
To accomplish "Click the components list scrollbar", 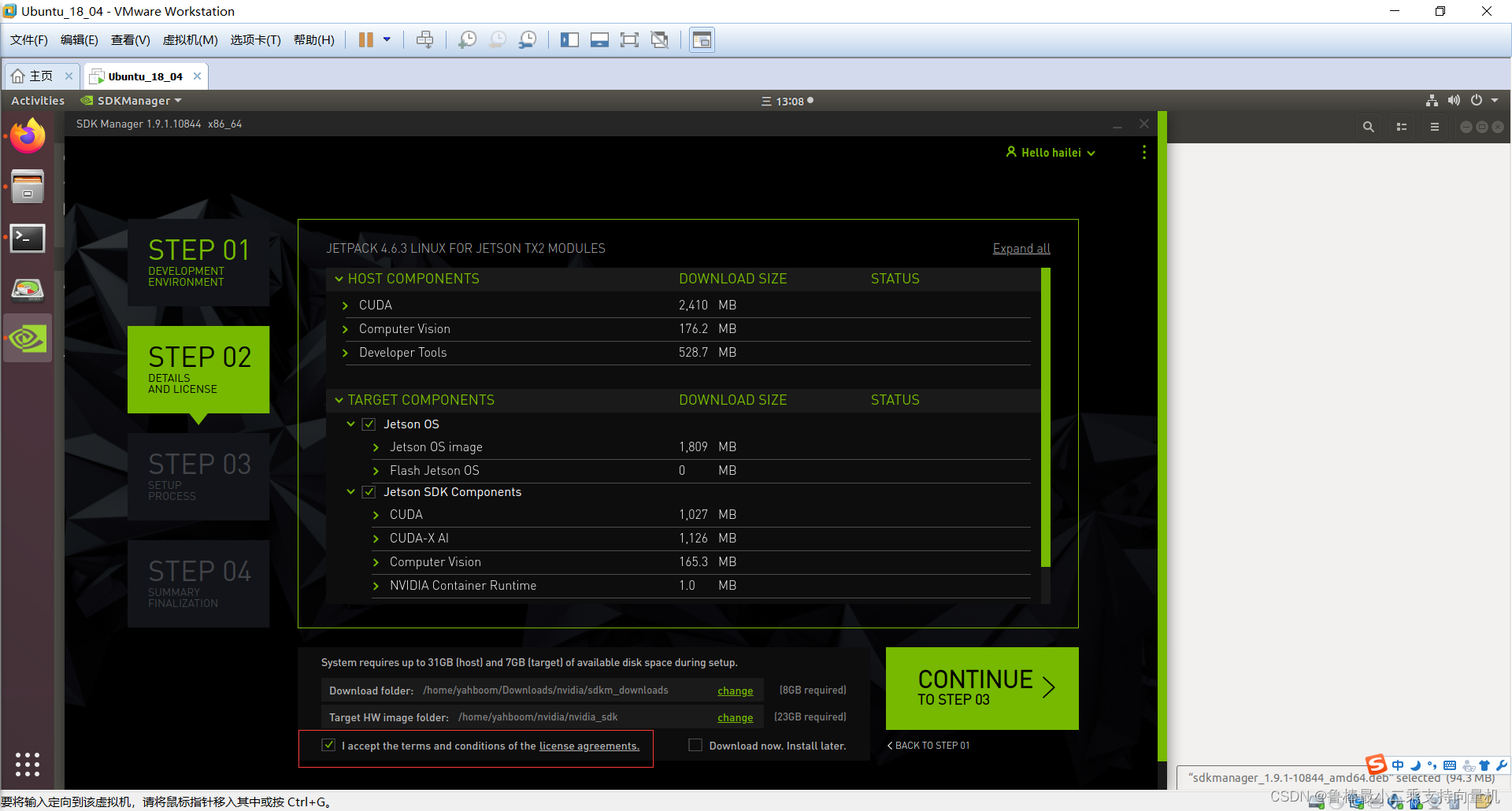I will coord(1046,417).
